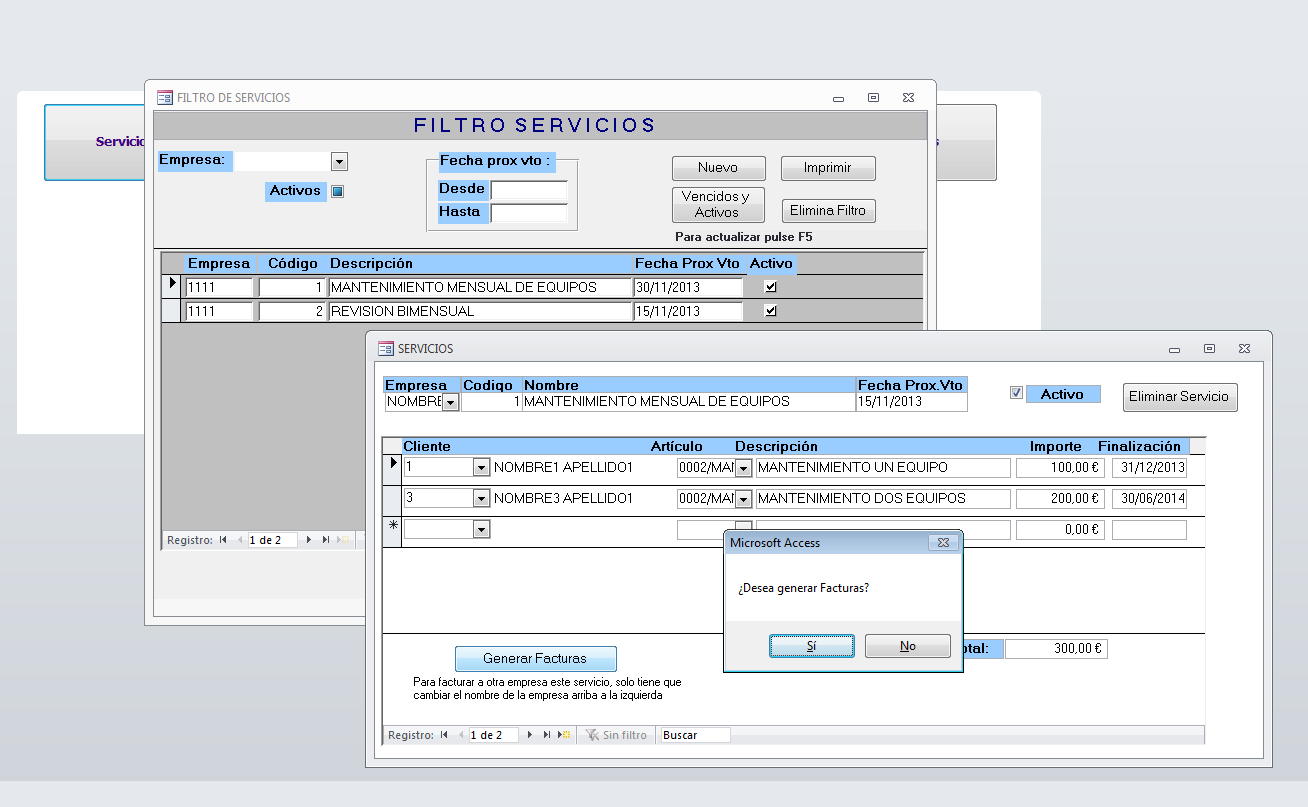
Task: Go to last record in Filtro de Servicios
Action: [326, 540]
